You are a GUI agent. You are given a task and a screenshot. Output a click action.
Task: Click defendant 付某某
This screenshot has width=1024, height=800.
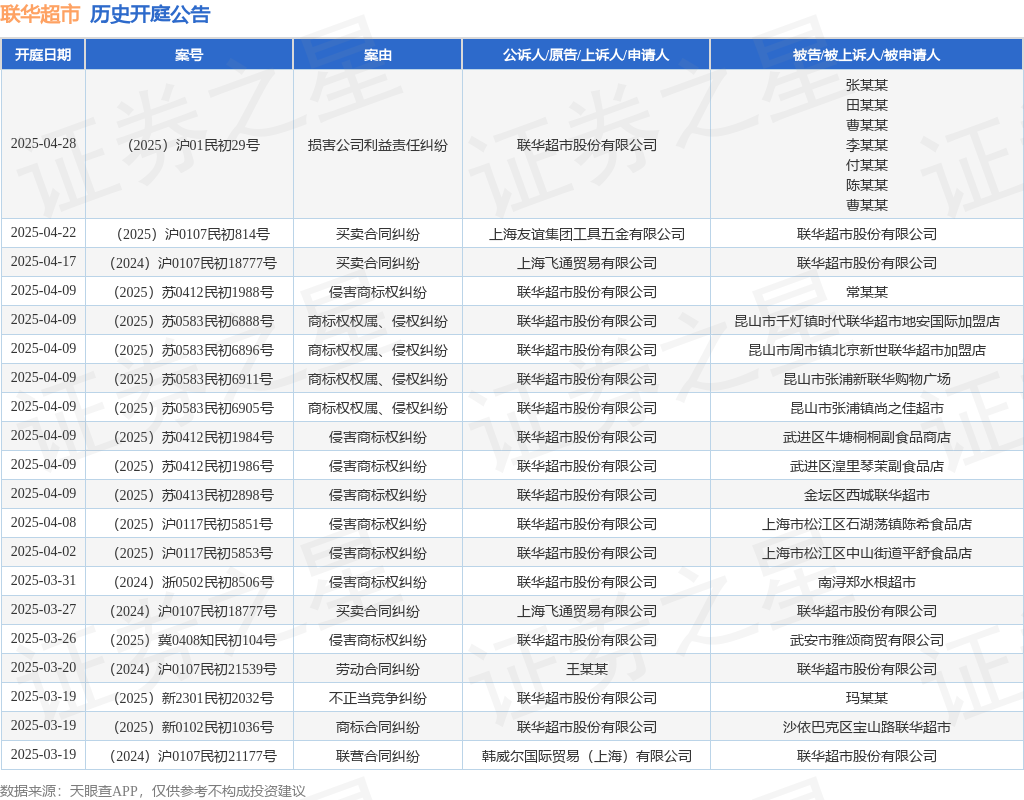click(x=867, y=165)
